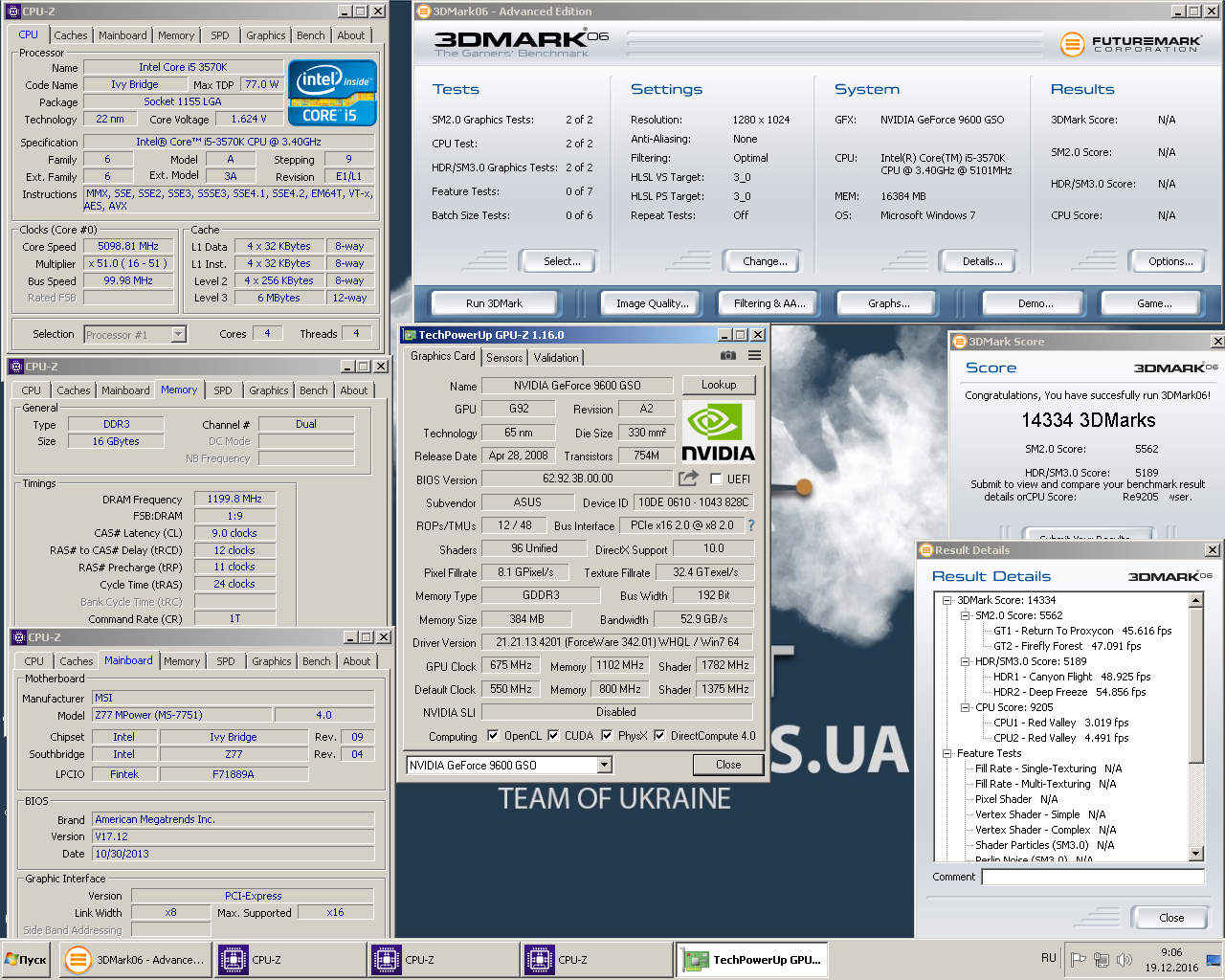The height and width of the screenshot is (980, 1225).
Task: Select GT1 - Return To Proxycon row
Action: pos(1082,631)
